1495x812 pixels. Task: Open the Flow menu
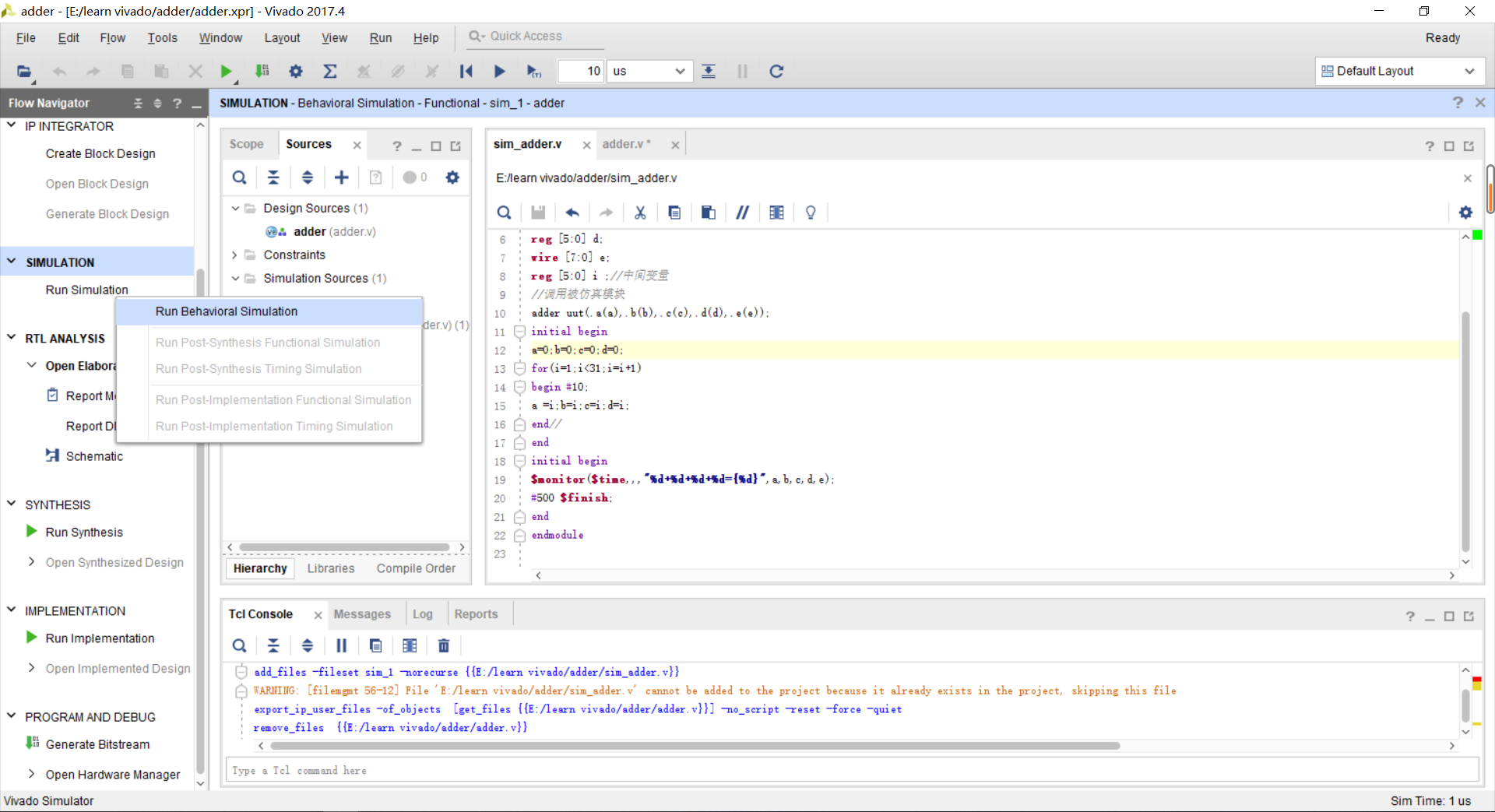point(112,38)
